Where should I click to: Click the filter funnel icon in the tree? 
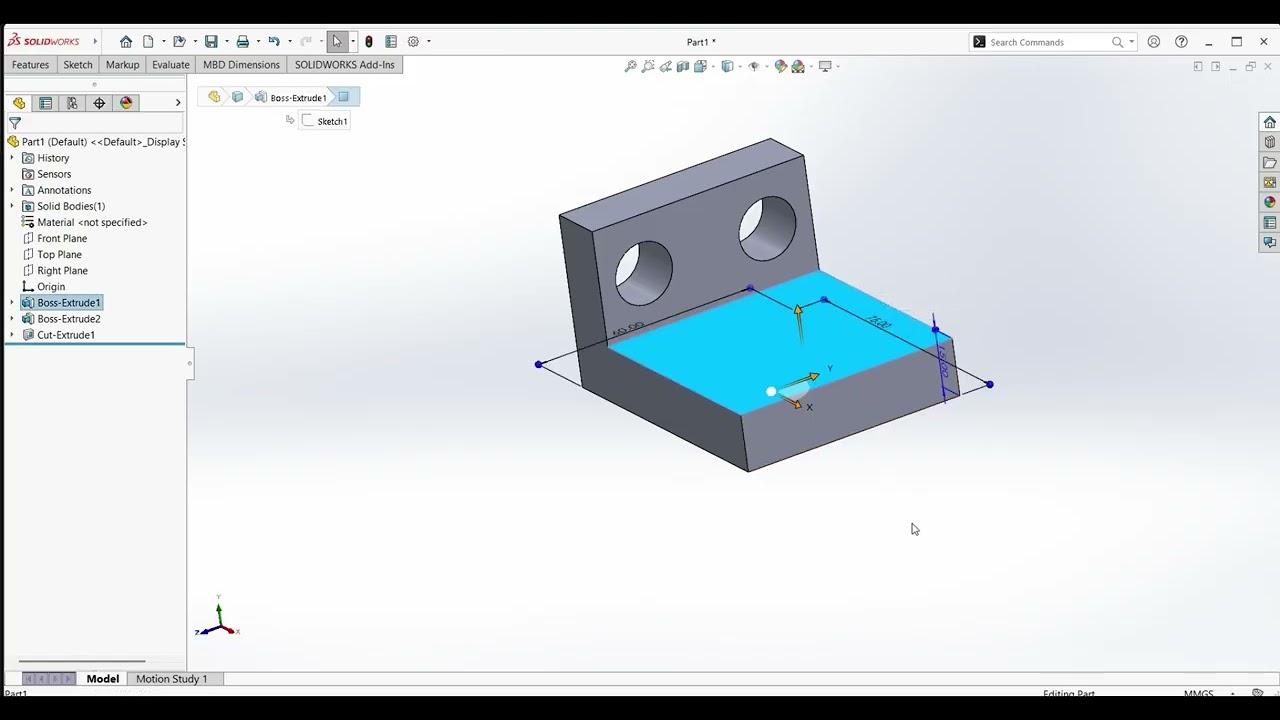pos(15,123)
